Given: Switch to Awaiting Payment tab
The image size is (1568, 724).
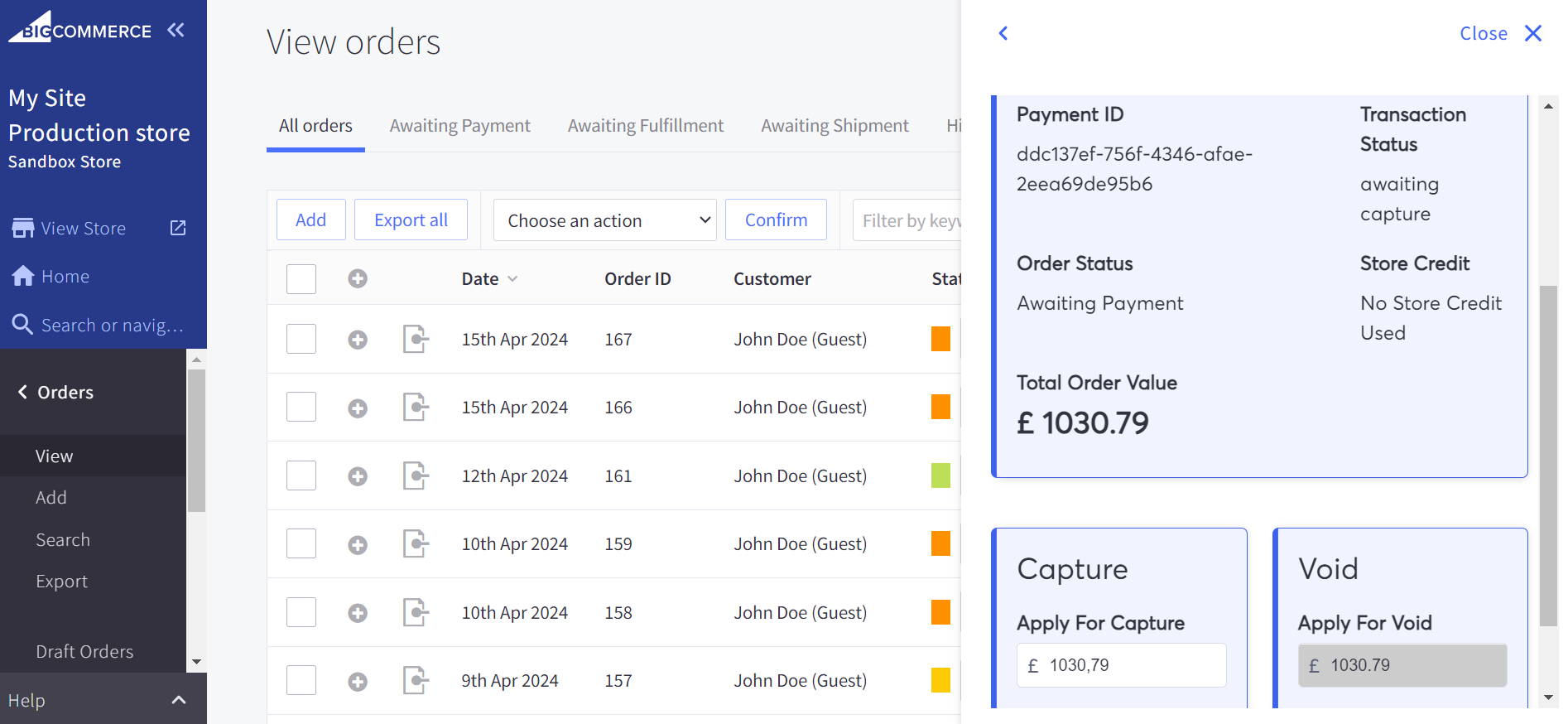Looking at the screenshot, I should point(459,126).
